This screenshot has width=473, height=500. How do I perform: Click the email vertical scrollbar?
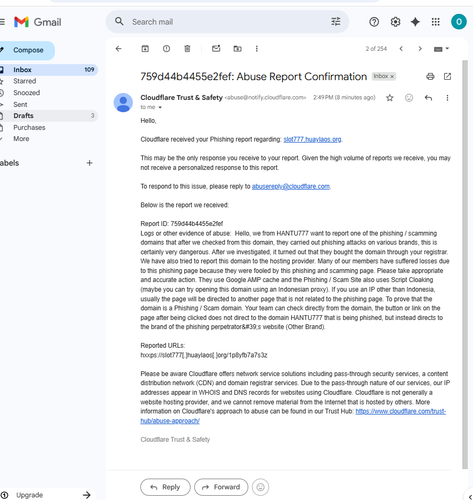click(x=465, y=263)
